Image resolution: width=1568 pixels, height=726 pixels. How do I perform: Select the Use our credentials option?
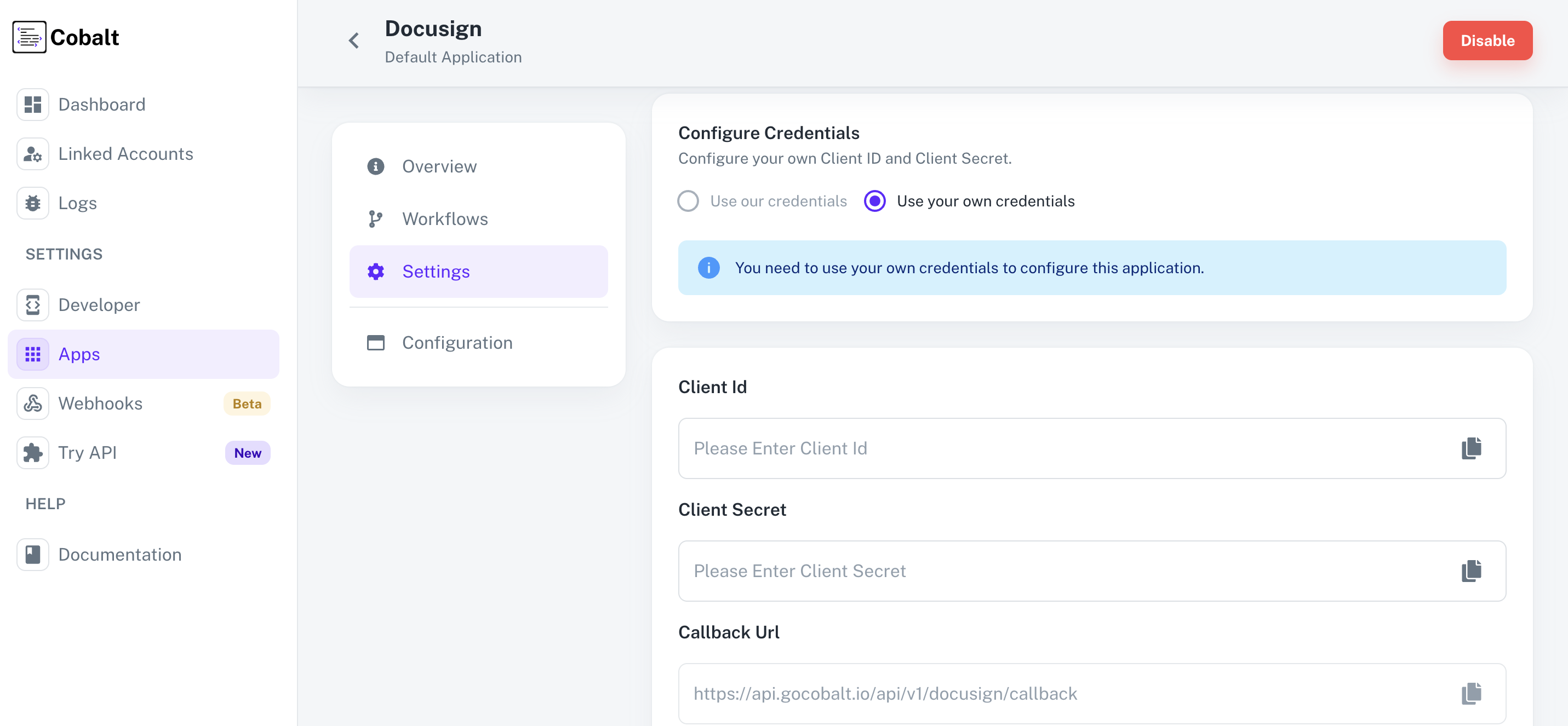point(688,201)
